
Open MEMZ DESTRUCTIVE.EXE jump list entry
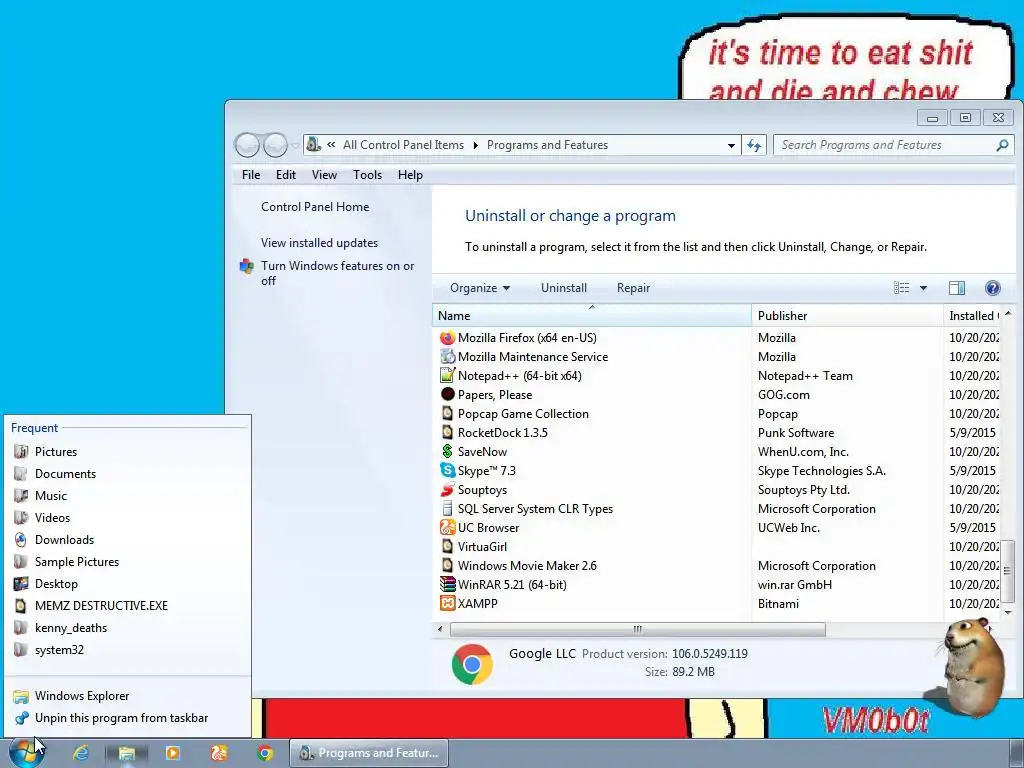(x=127, y=606)
